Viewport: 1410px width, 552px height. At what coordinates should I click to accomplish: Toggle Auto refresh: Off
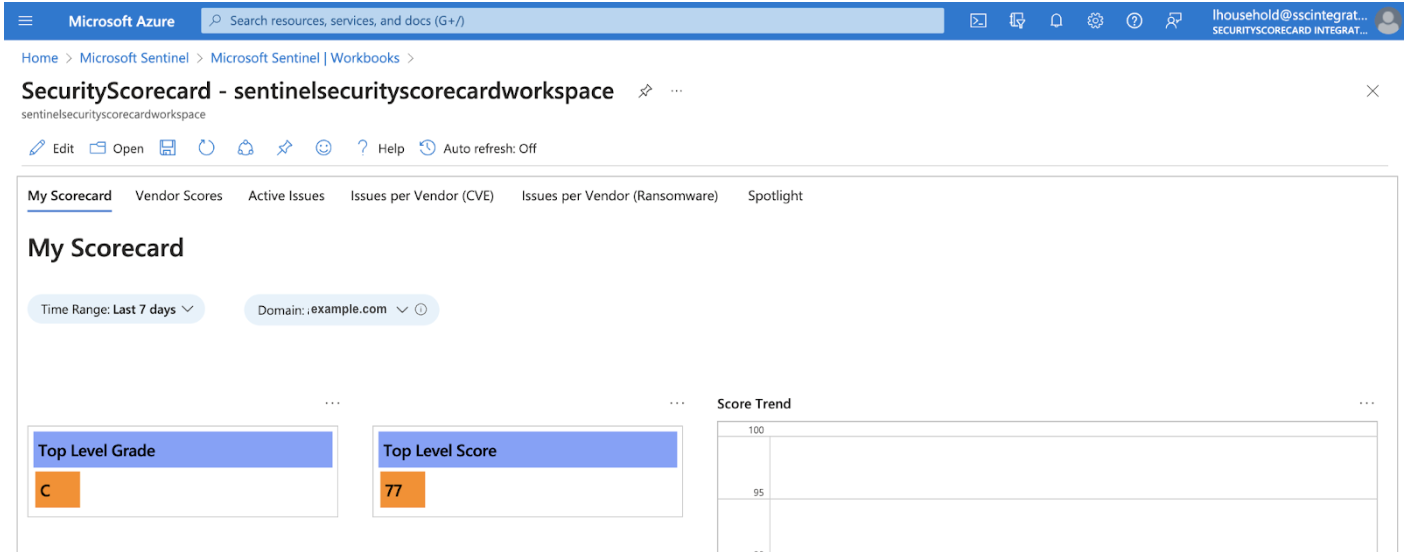(x=478, y=148)
